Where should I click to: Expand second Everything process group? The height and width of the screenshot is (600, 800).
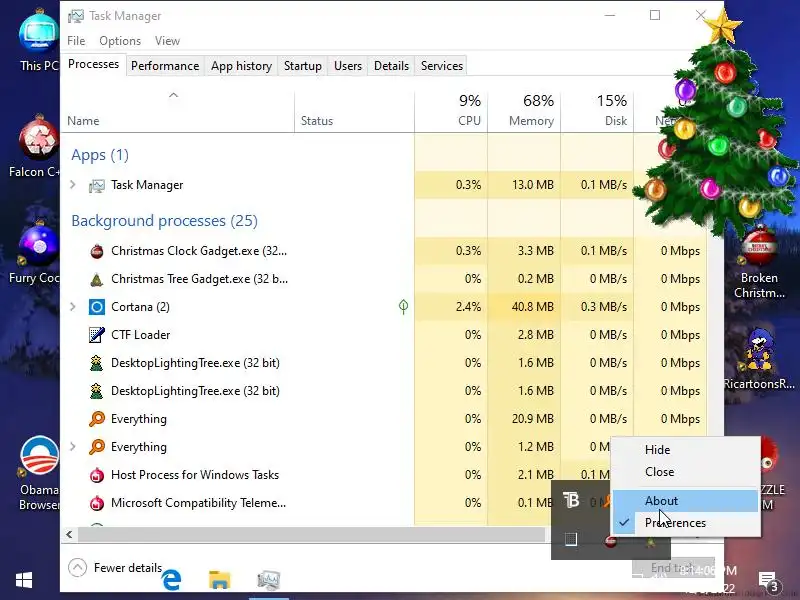coord(72,447)
